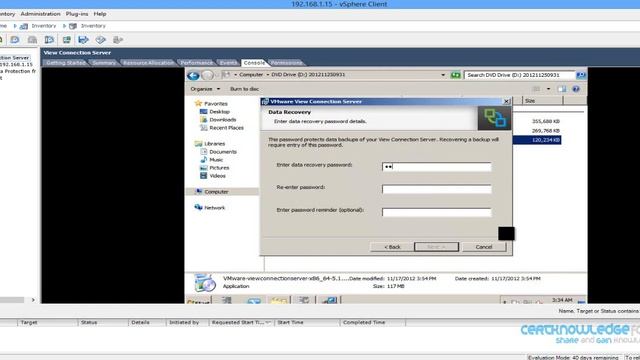Select Network in navigation pane

pyautogui.click(x=214, y=208)
